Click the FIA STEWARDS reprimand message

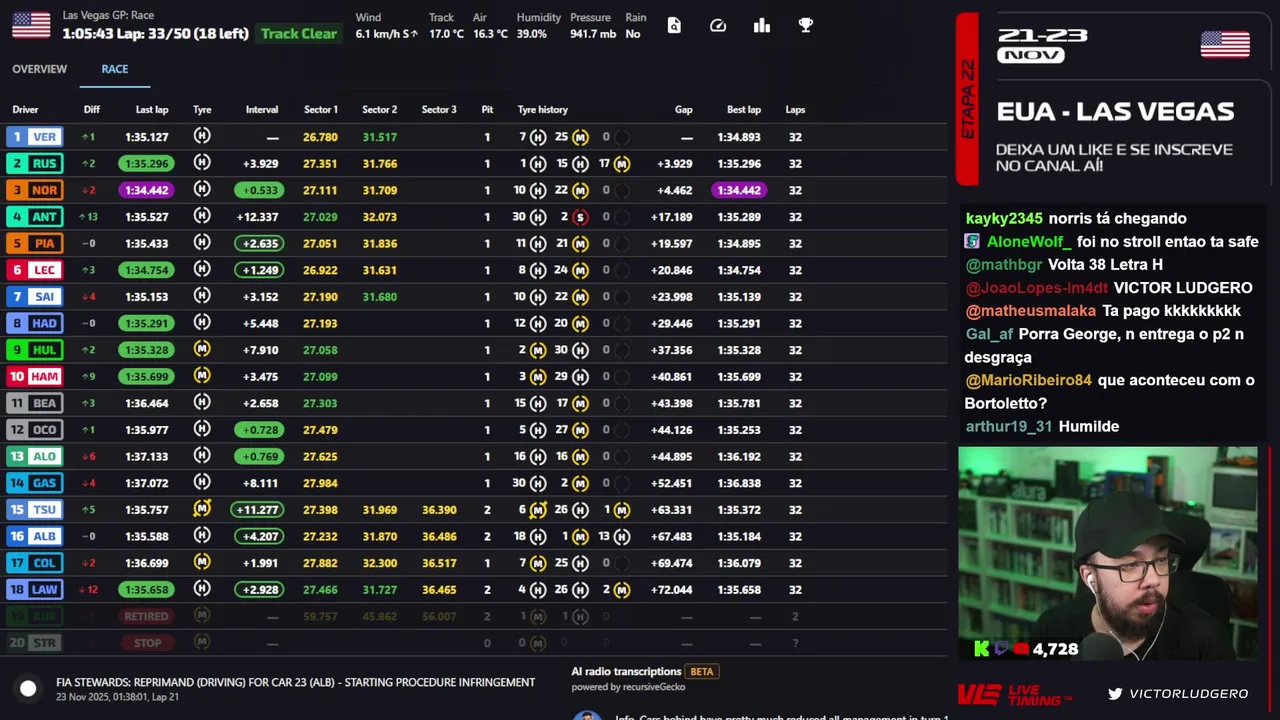pos(295,682)
